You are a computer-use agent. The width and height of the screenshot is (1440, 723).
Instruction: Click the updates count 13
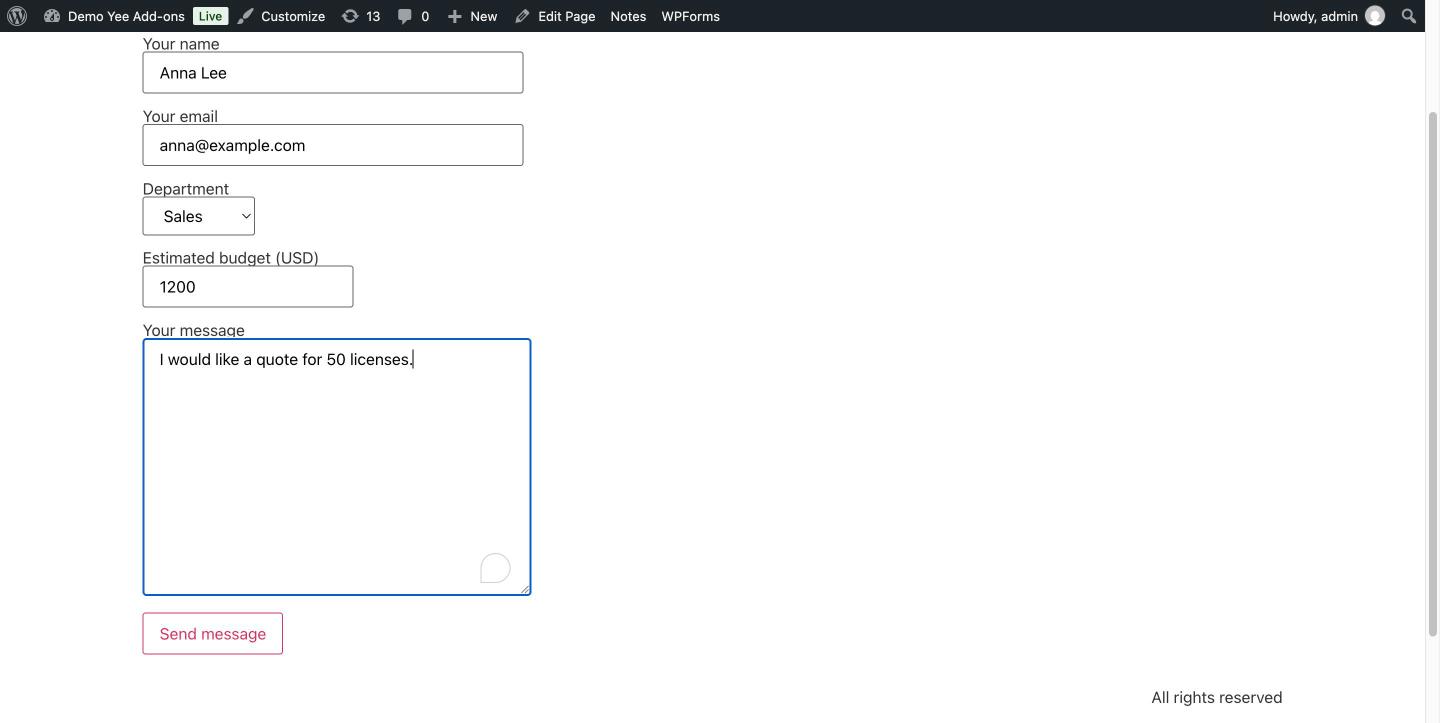pyautogui.click(x=373, y=16)
